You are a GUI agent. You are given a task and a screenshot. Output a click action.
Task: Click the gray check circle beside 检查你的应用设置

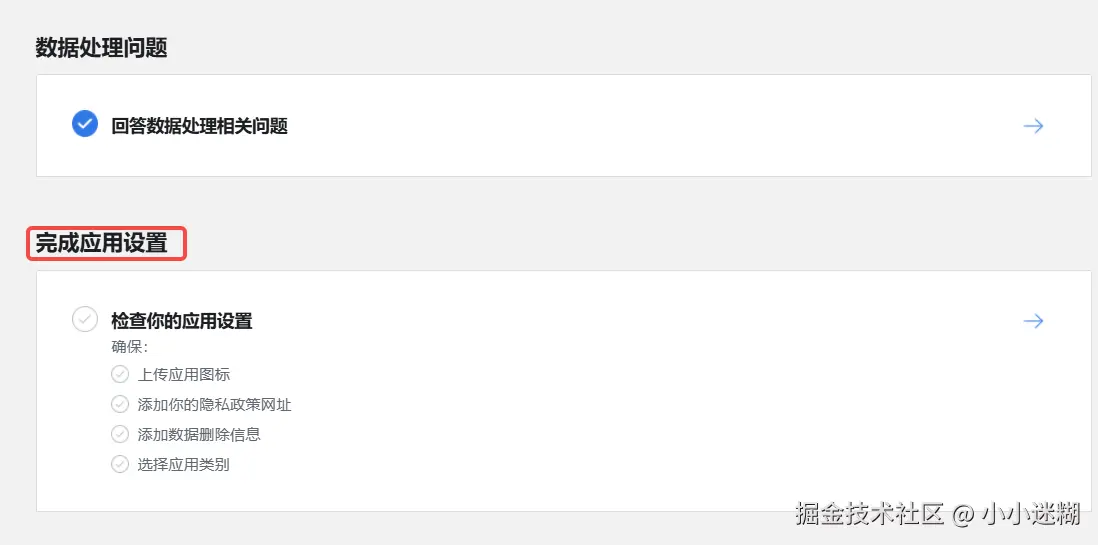click(85, 320)
